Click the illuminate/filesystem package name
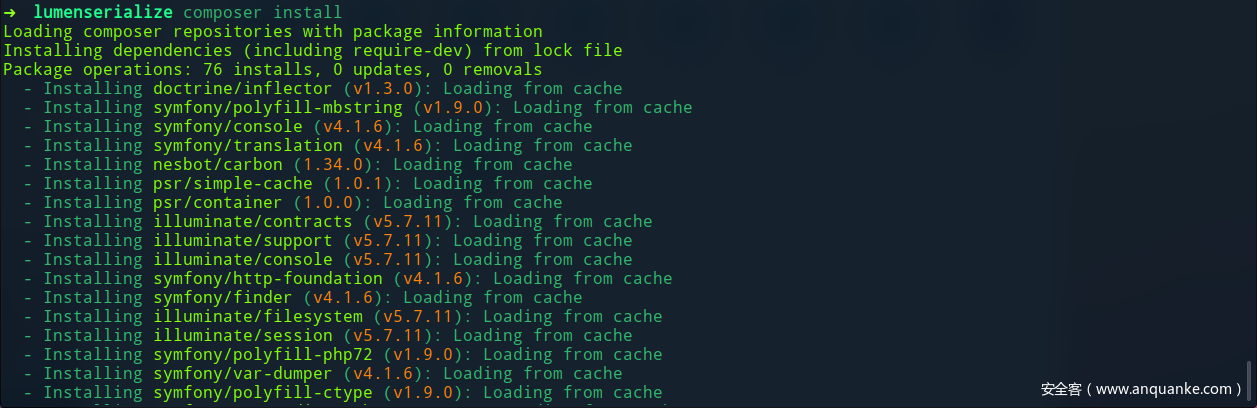1257x408 pixels. pos(257,317)
